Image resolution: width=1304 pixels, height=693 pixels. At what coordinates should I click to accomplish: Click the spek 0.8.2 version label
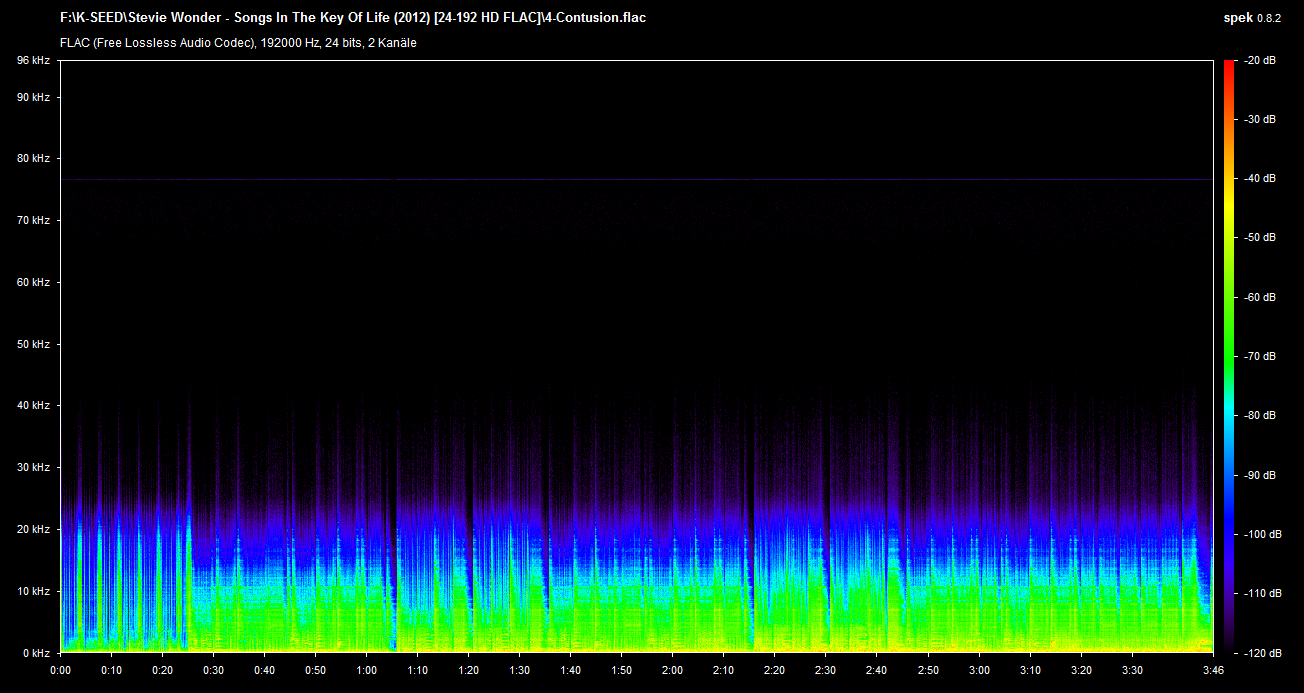click(1250, 18)
